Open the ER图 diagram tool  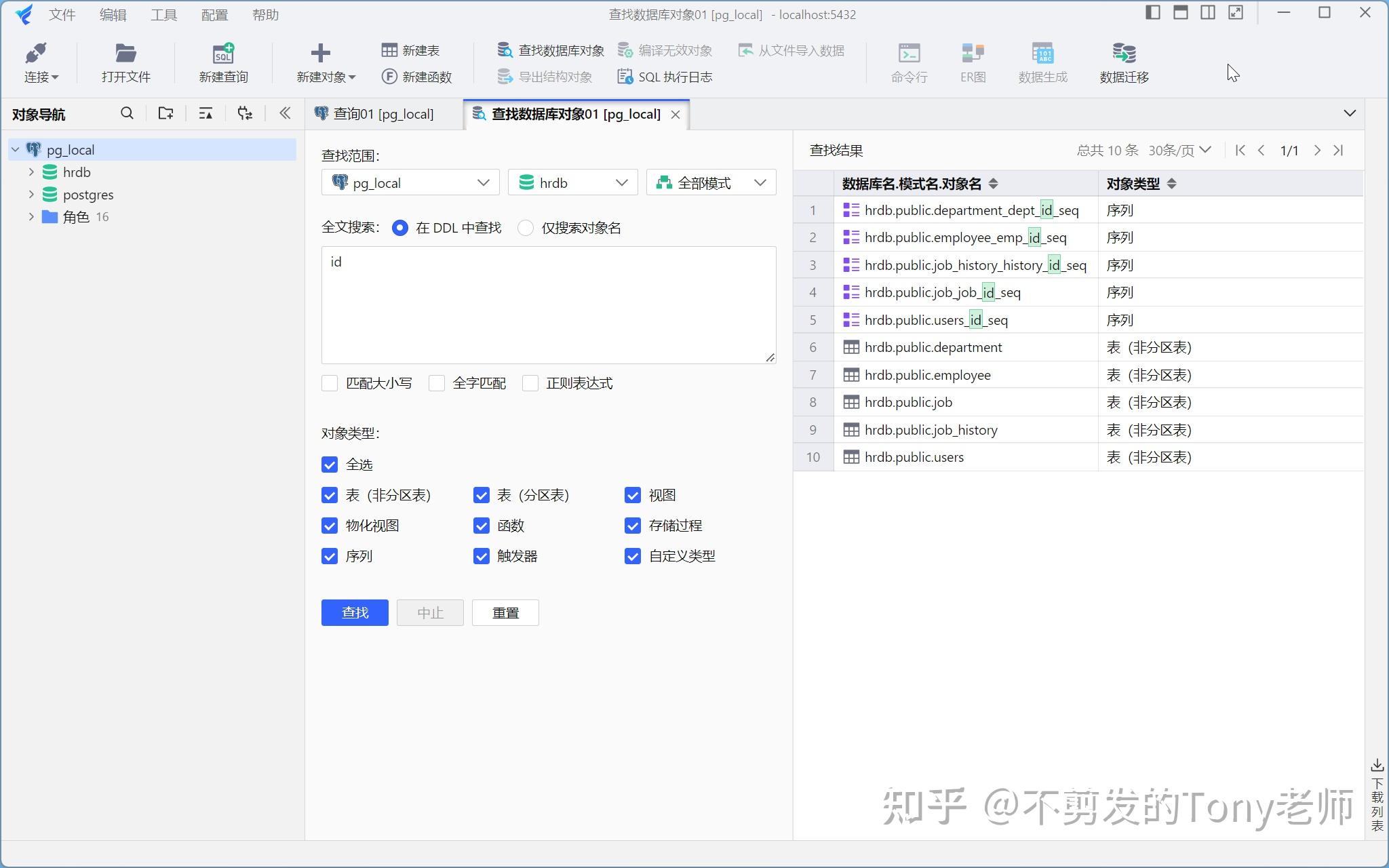tap(973, 62)
